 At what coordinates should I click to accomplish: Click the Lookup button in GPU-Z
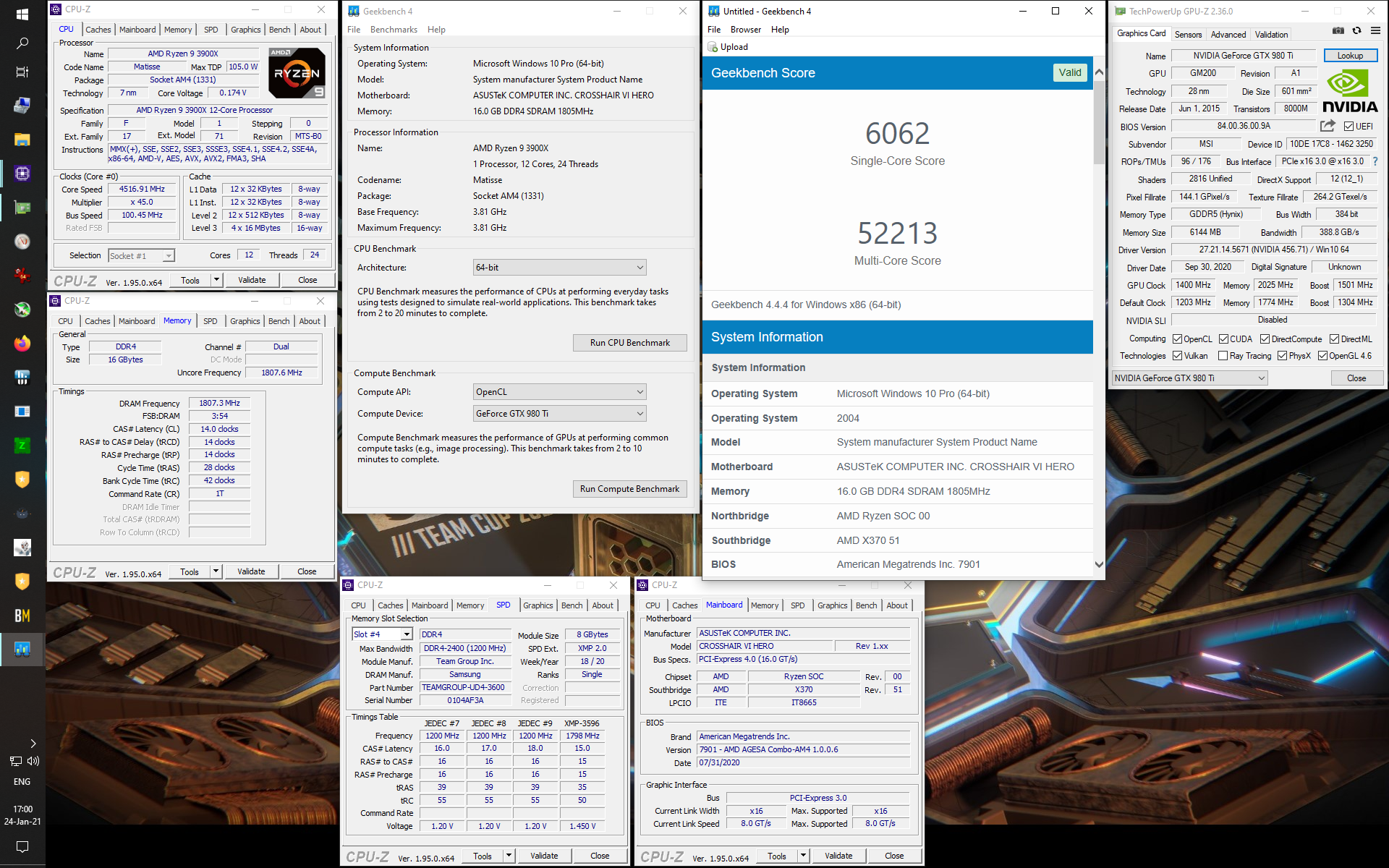pos(1350,56)
